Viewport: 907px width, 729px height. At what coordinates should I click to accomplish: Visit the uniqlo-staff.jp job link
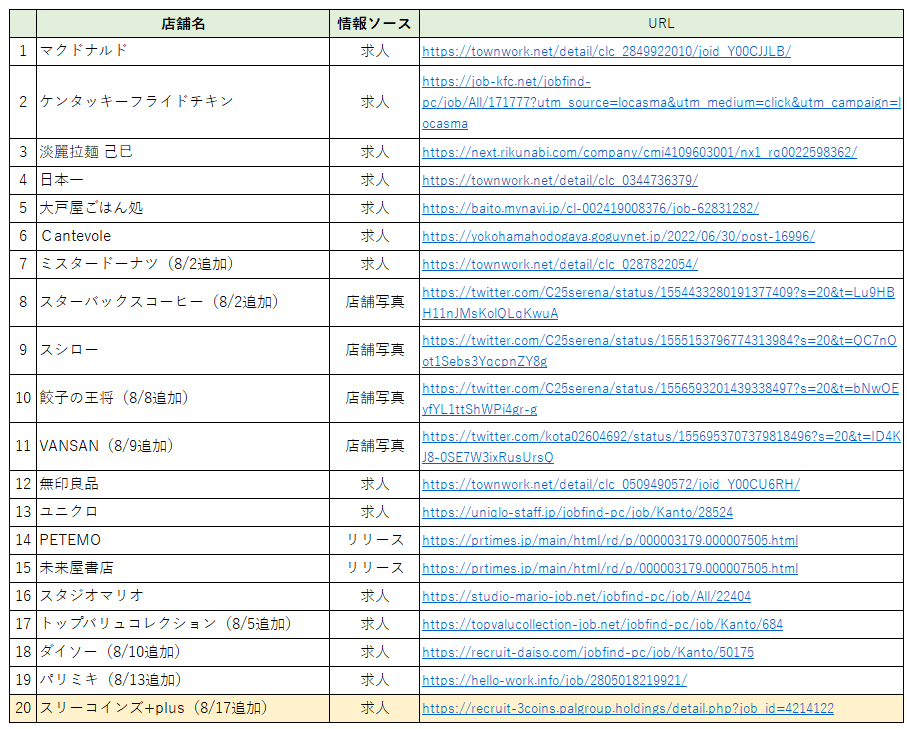[x=577, y=513]
